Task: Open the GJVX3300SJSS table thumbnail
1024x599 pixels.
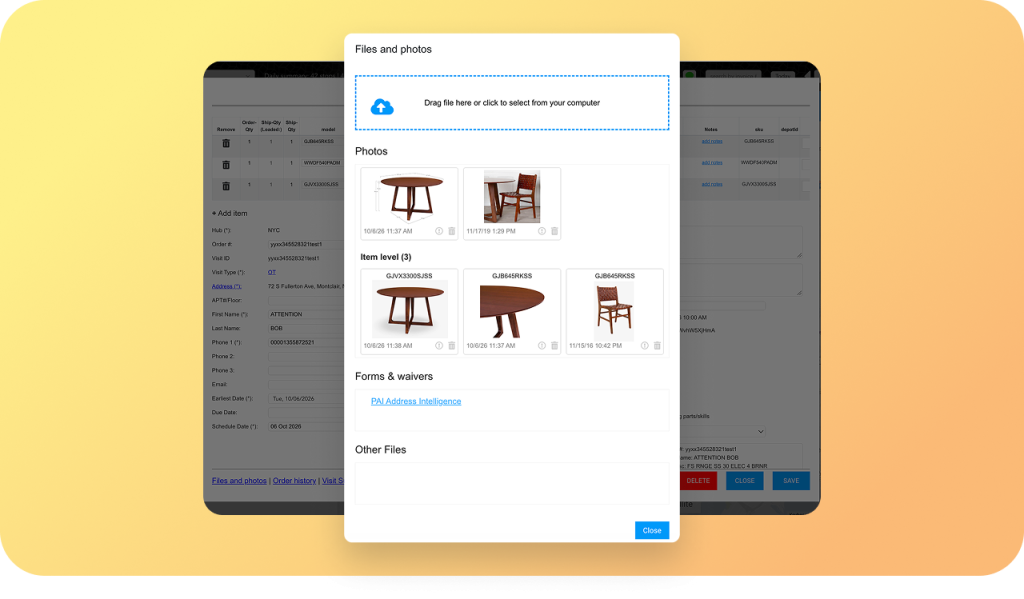Action: (409, 310)
